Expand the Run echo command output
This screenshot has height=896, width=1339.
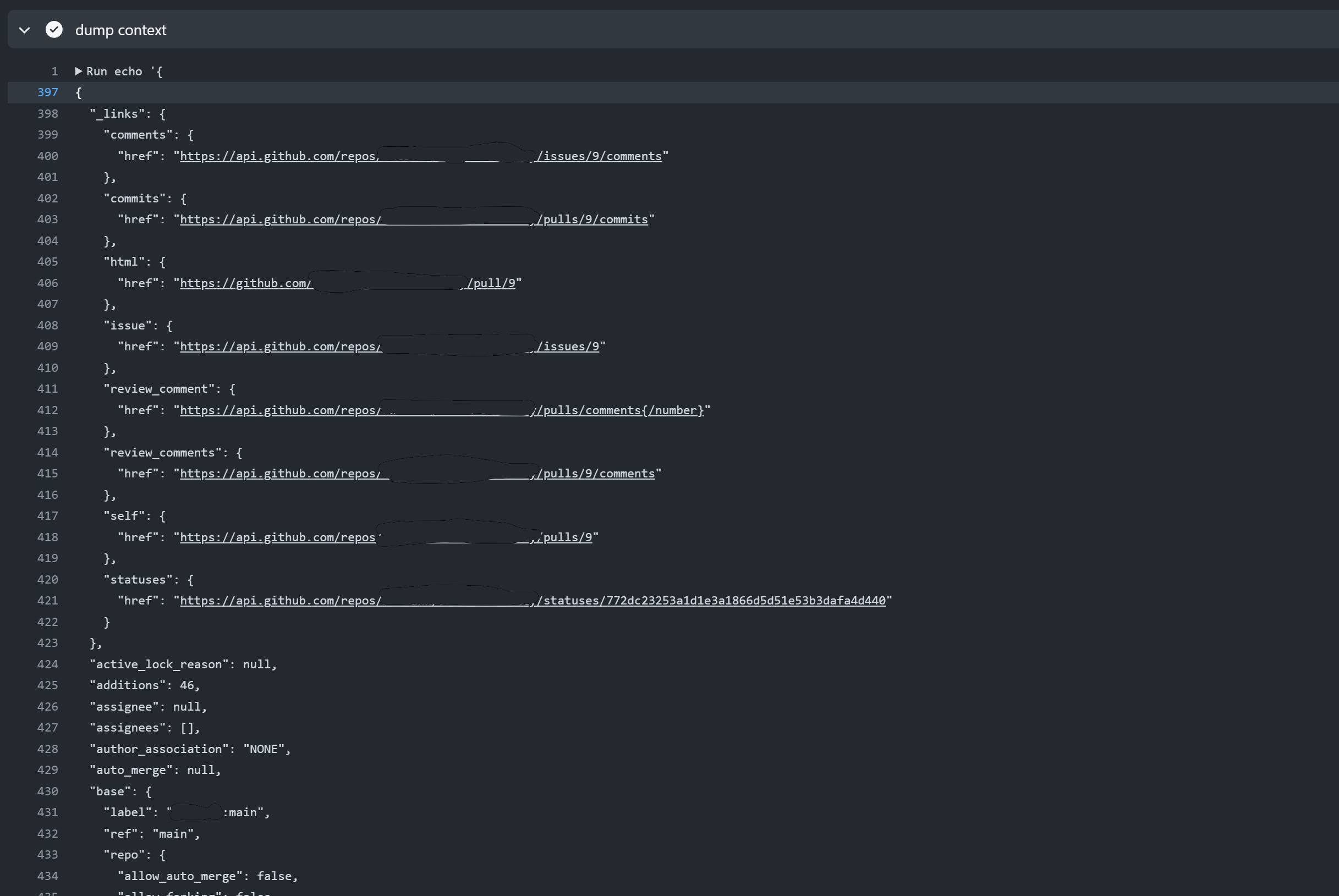coord(78,71)
